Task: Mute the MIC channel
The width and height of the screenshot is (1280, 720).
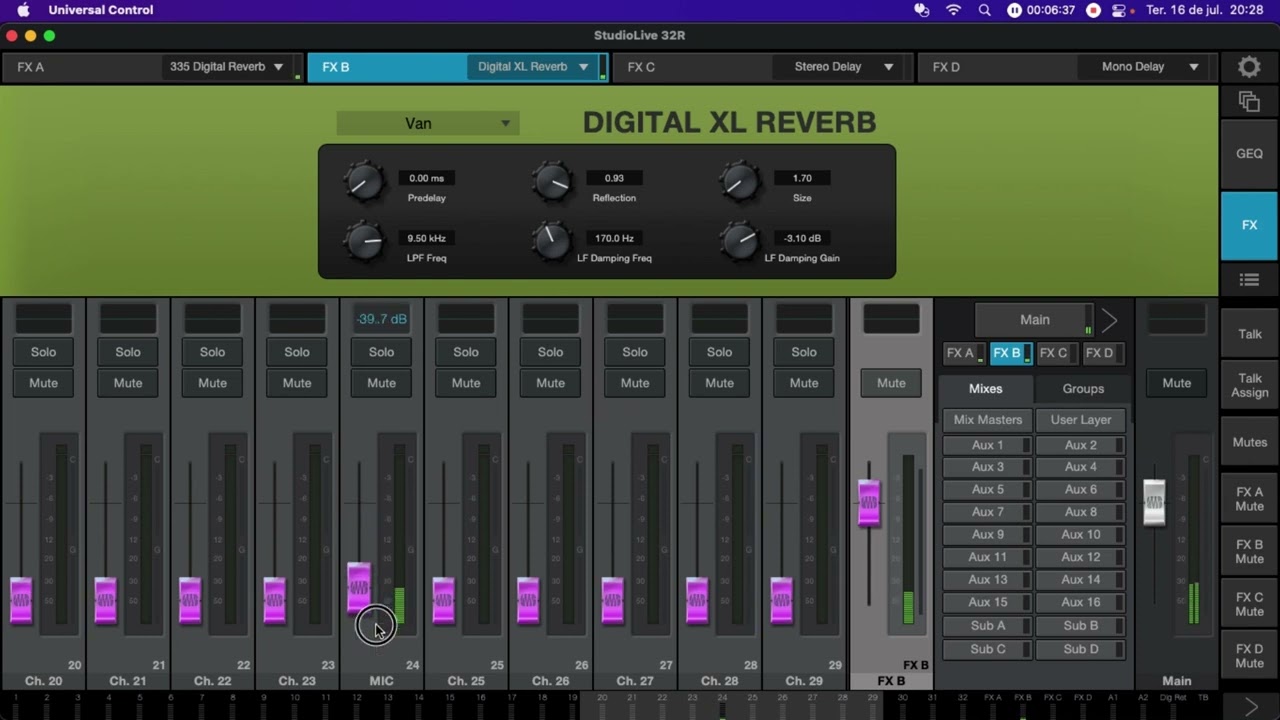Action: (381, 383)
